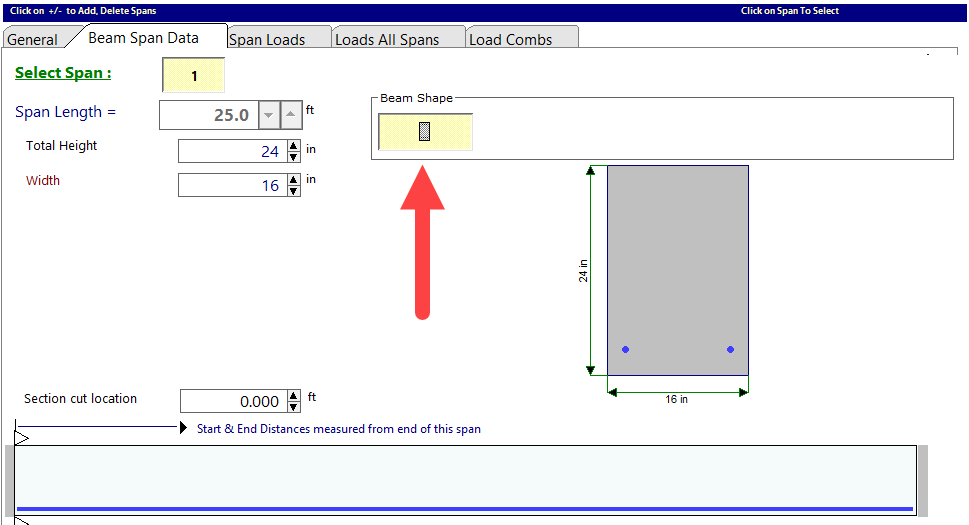969x525 pixels.
Task: Switch to the General tab
Action: [33, 40]
